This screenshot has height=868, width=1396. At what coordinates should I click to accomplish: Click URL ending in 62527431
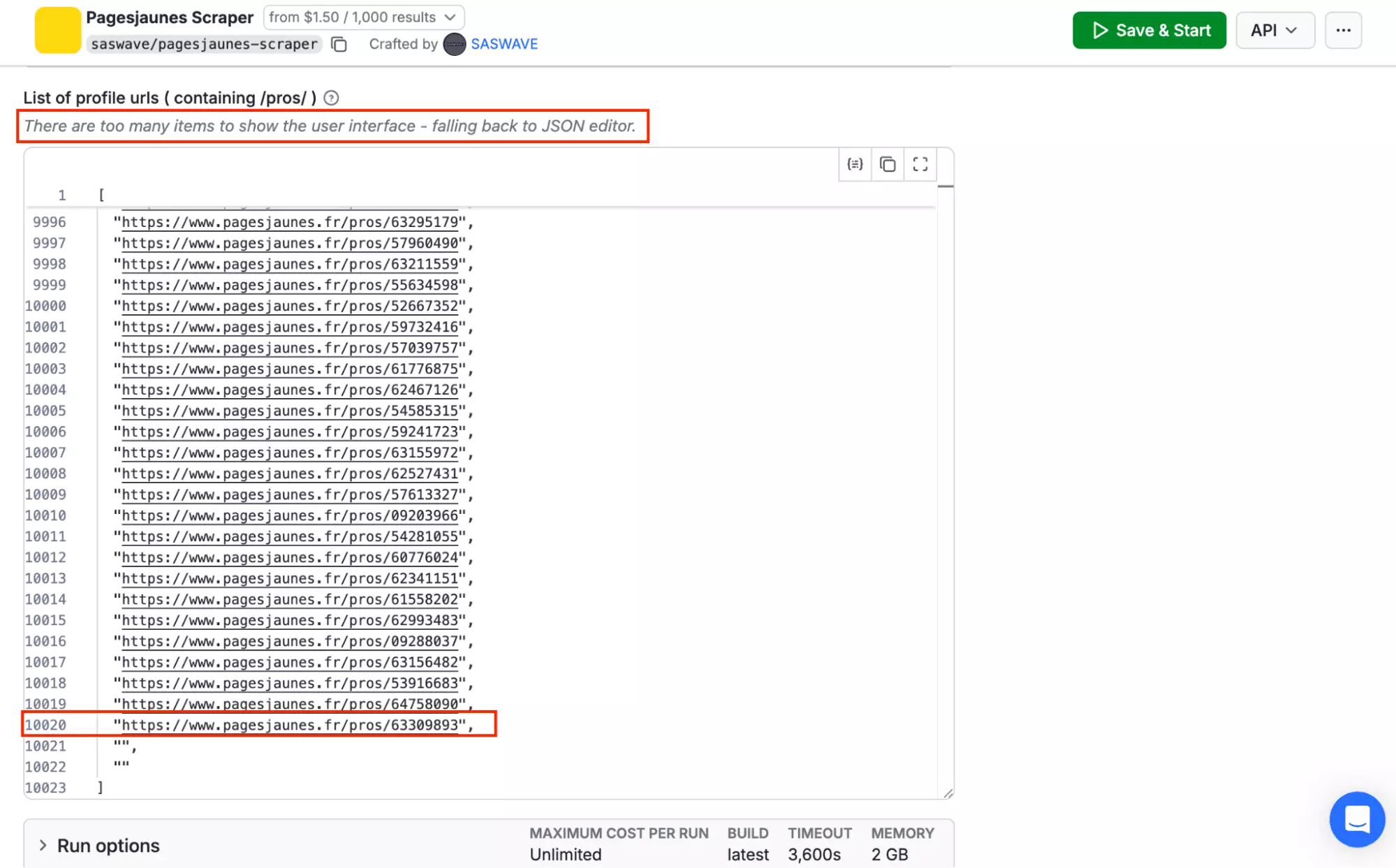tap(291, 473)
